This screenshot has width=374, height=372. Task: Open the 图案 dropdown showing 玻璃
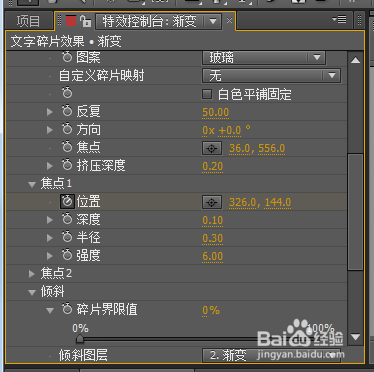(264, 58)
